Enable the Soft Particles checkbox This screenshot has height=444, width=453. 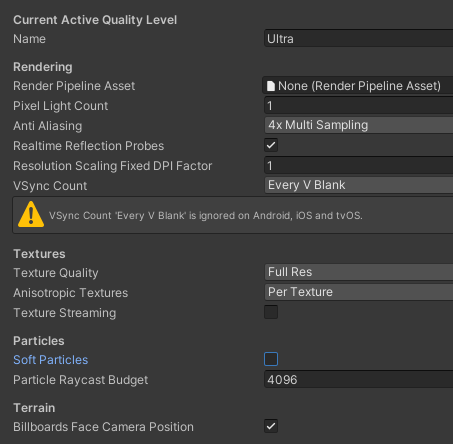271,359
